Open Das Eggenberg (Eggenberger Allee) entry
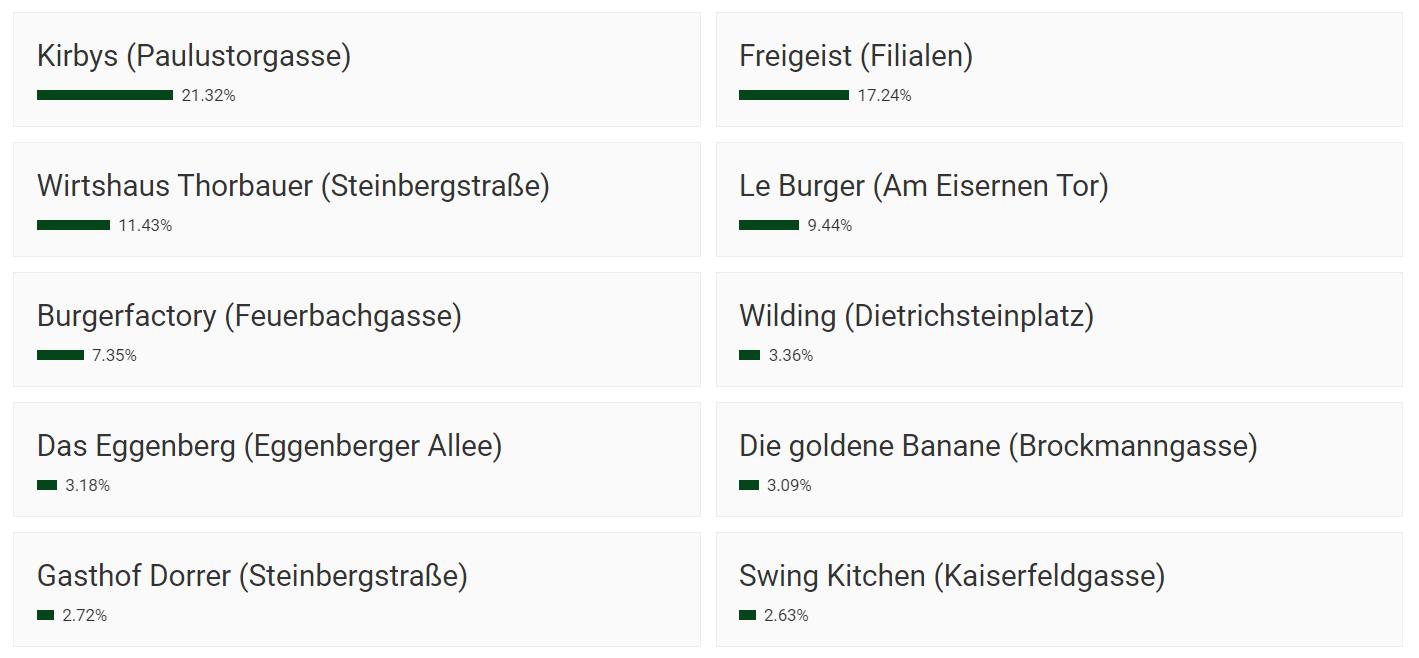The width and height of the screenshot is (1419, 658). coord(357,460)
